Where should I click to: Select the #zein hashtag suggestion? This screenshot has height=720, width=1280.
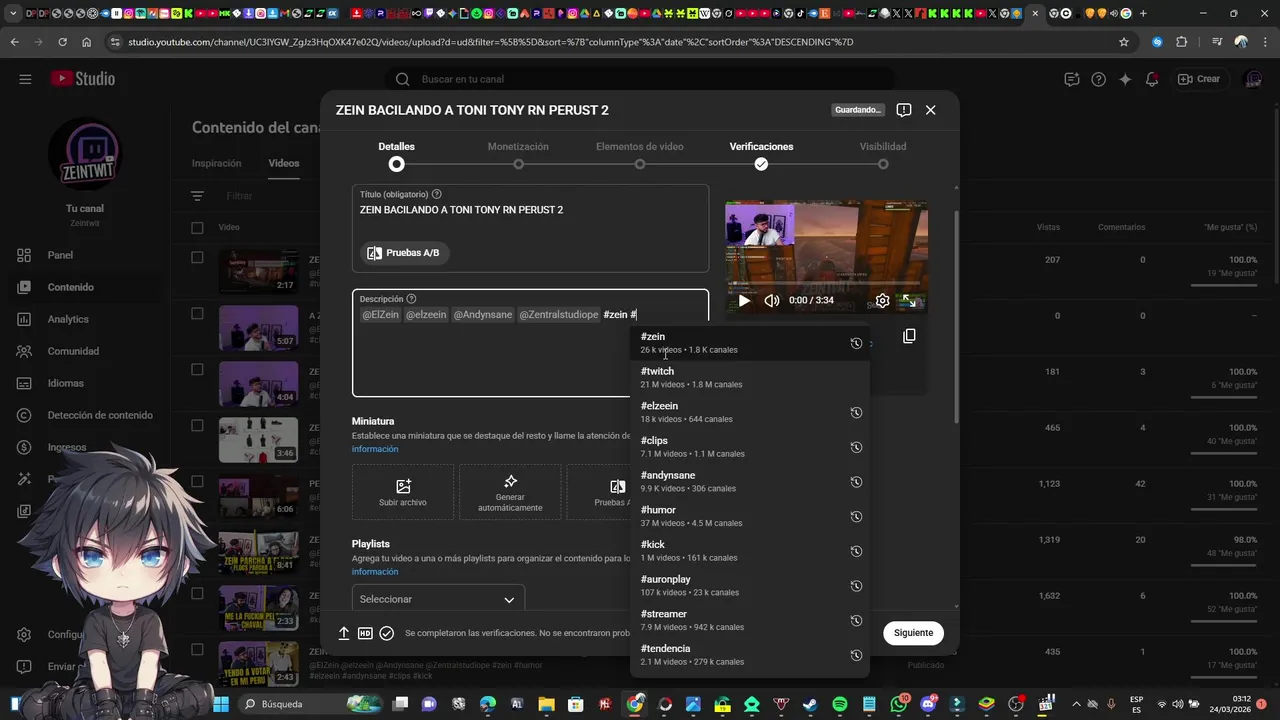(750, 343)
